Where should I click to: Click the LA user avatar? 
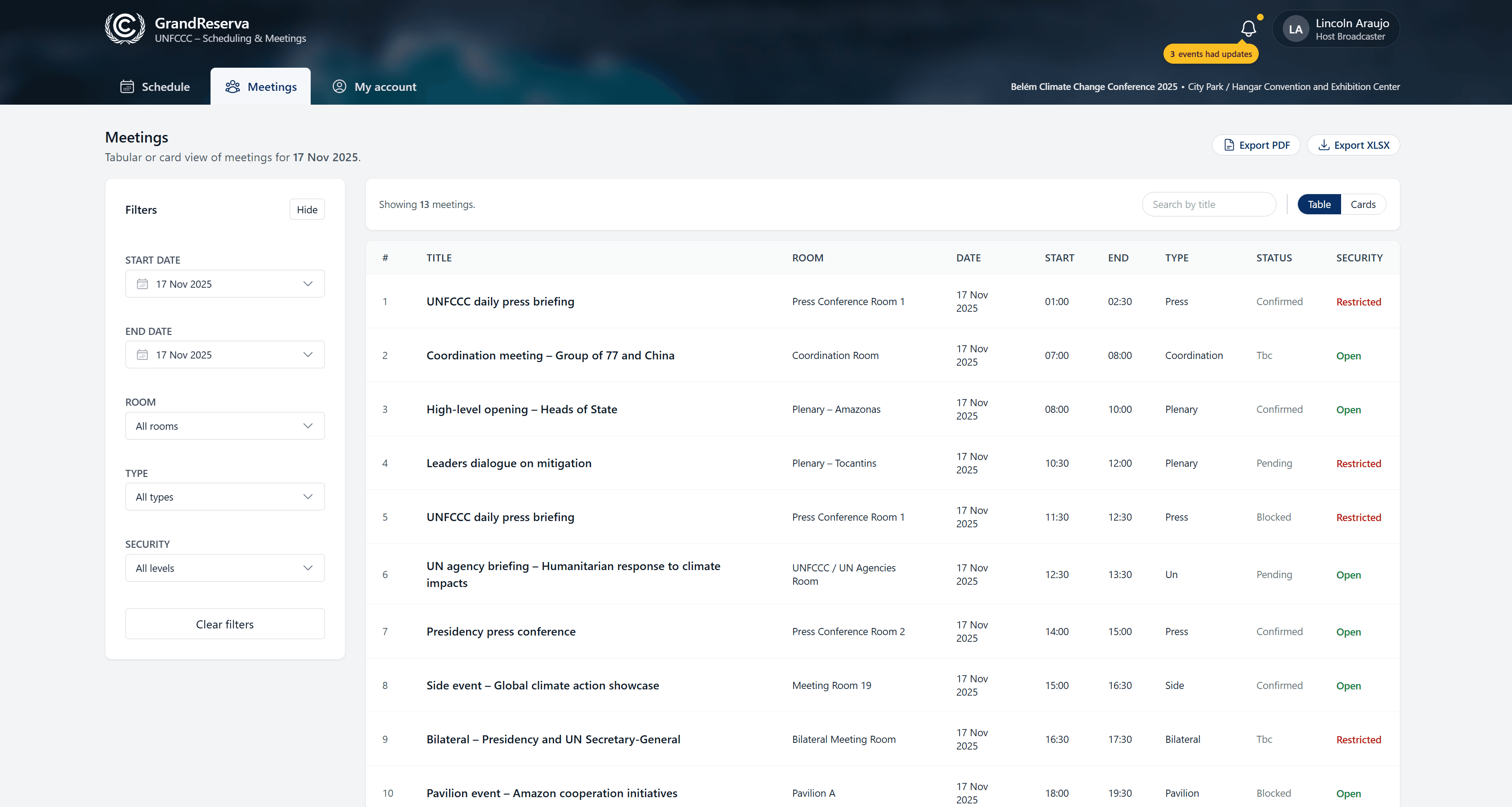[x=1295, y=29]
